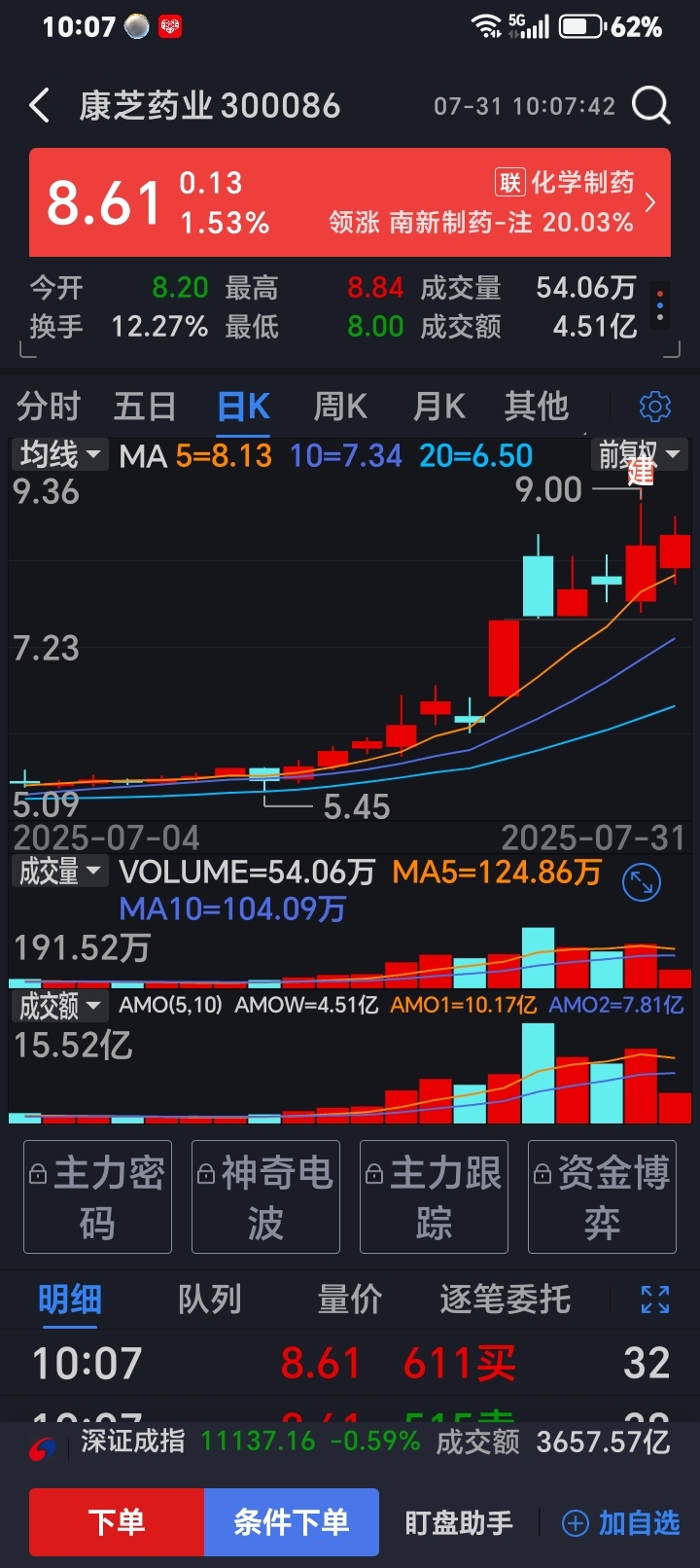Open locked 神奇电波 indicator

pyautogui.click(x=265, y=1197)
